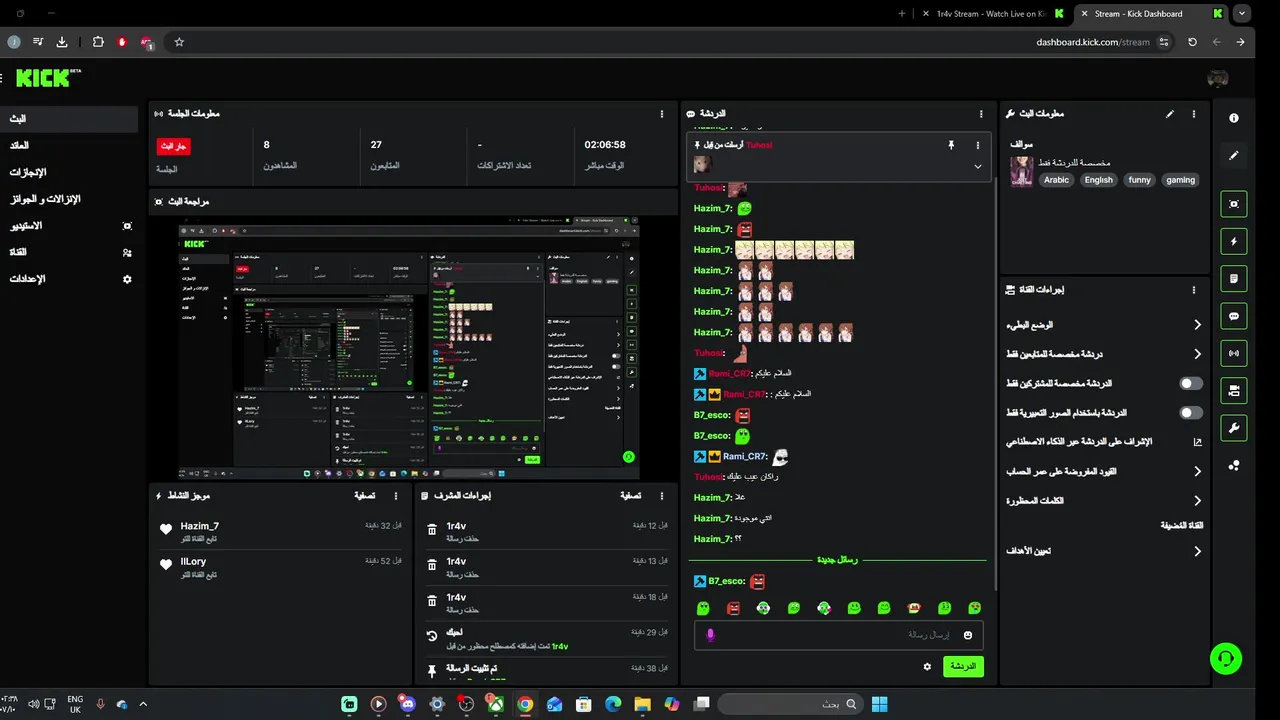Open chat settings gear icon
Screen dimensions: 1280x720
927,666
